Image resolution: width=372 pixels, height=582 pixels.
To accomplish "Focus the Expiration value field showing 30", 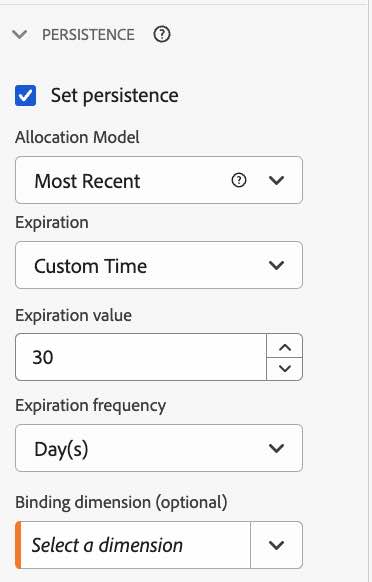I will (141, 357).
